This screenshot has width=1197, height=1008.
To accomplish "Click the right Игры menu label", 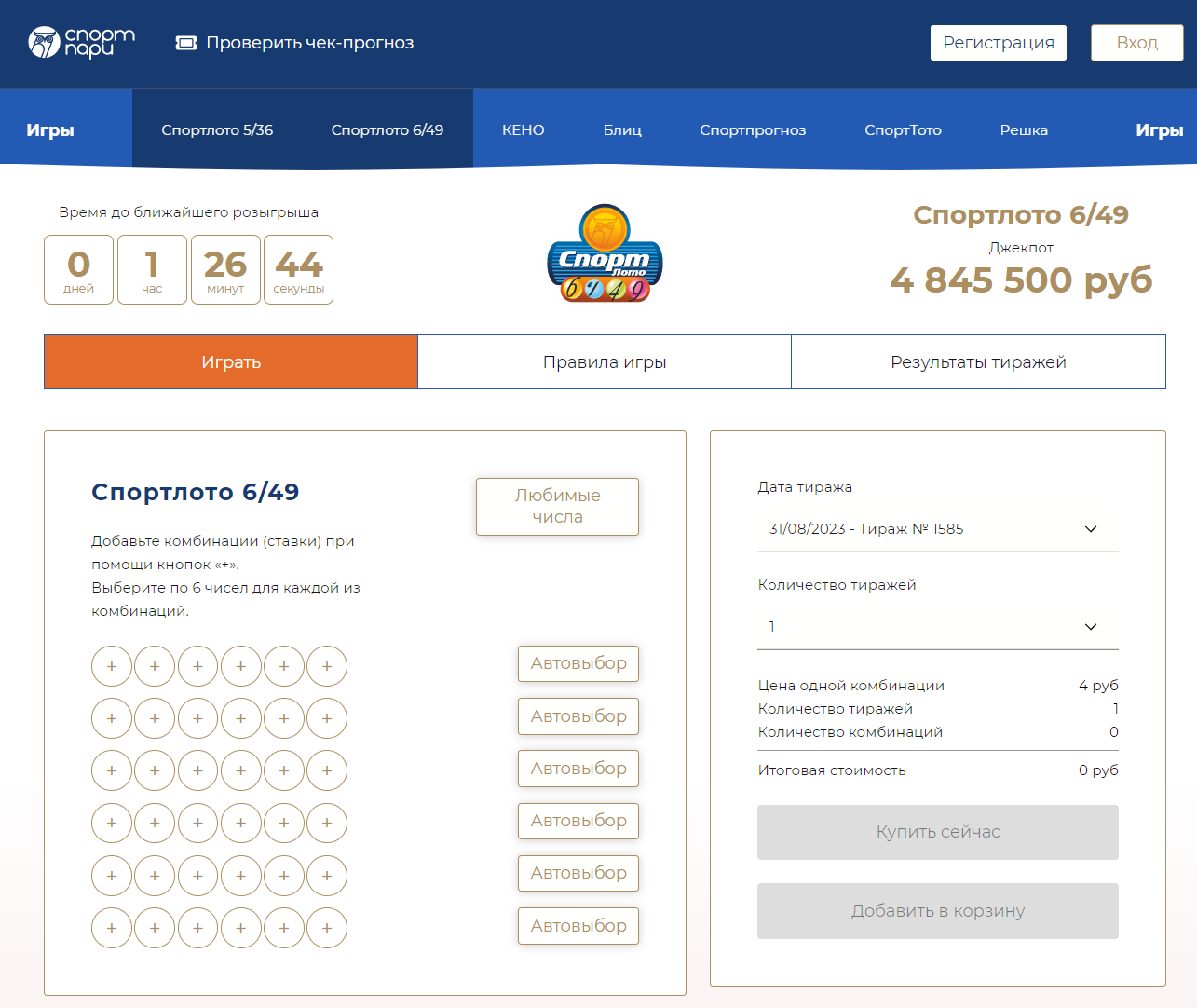I will tap(1160, 130).
